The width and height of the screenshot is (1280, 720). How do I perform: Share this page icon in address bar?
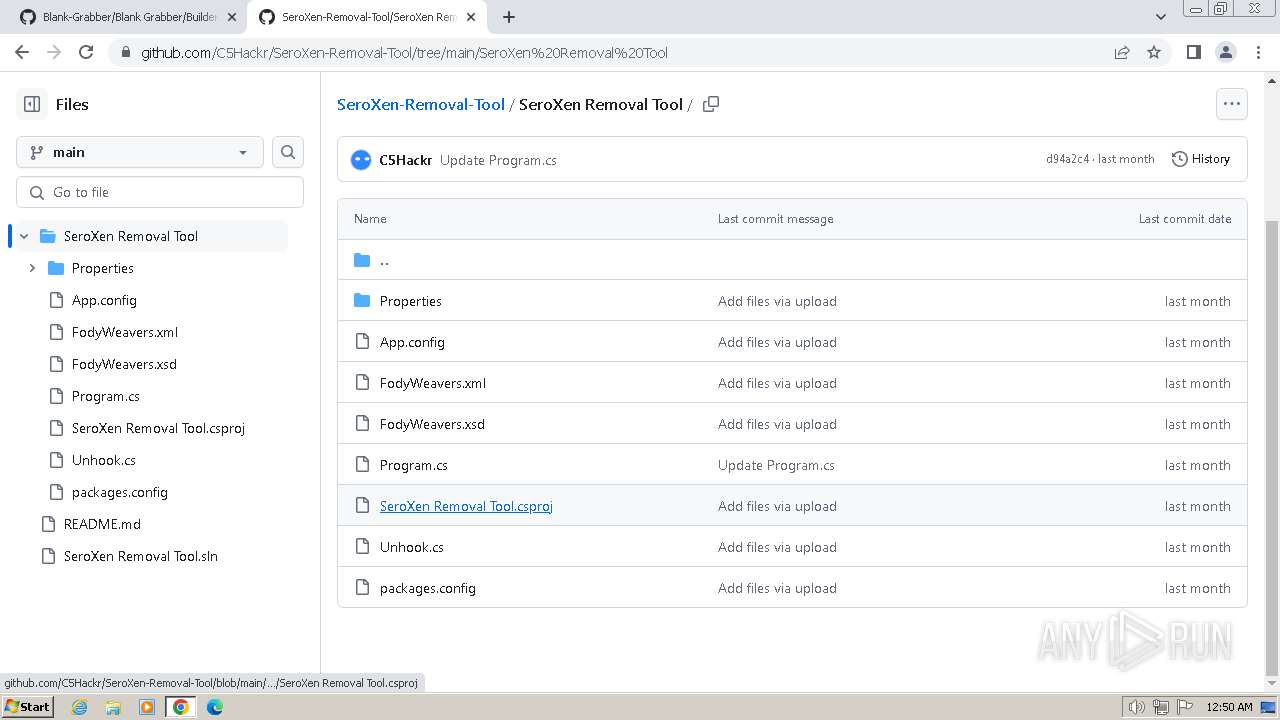point(1122,52)
